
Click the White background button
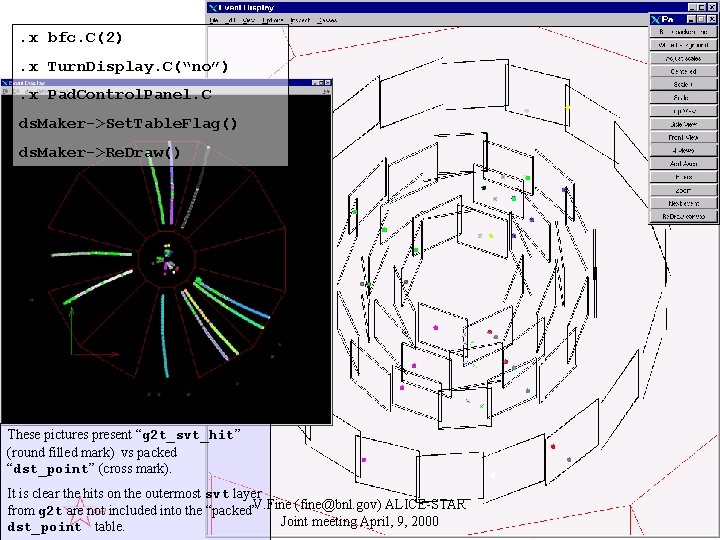tap(683, 45)
